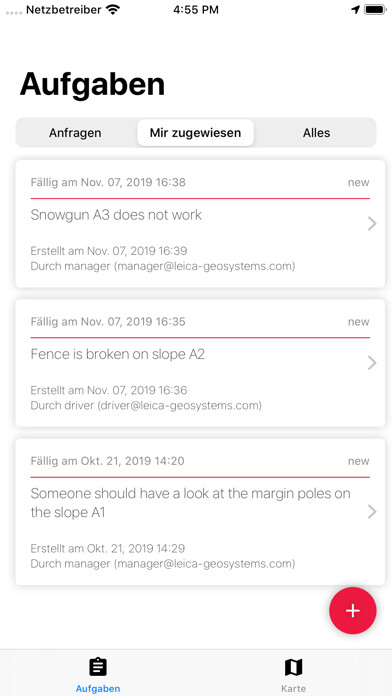This screenshot has height=696, width=392.
Task: Tap the Karte label in bottom bar
Action: tap(293, 688)
